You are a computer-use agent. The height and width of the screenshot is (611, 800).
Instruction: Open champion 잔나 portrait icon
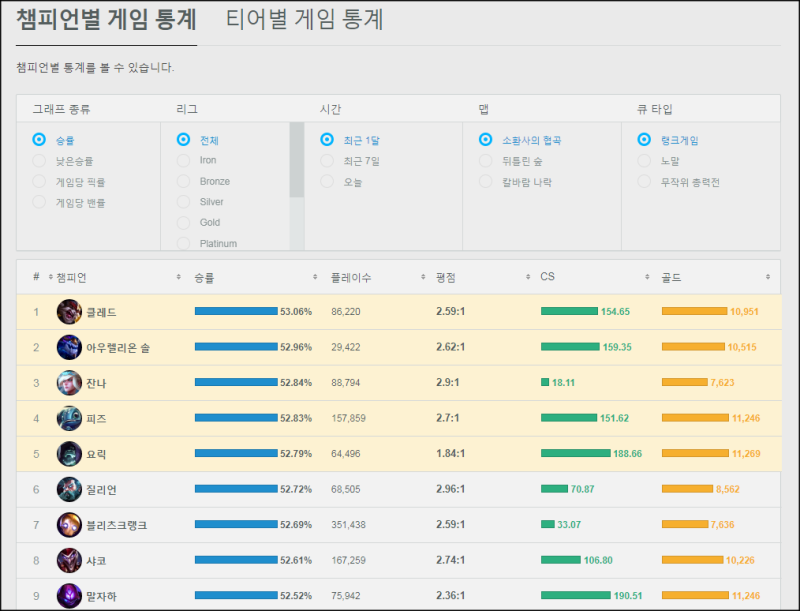(x=69, y=383)
